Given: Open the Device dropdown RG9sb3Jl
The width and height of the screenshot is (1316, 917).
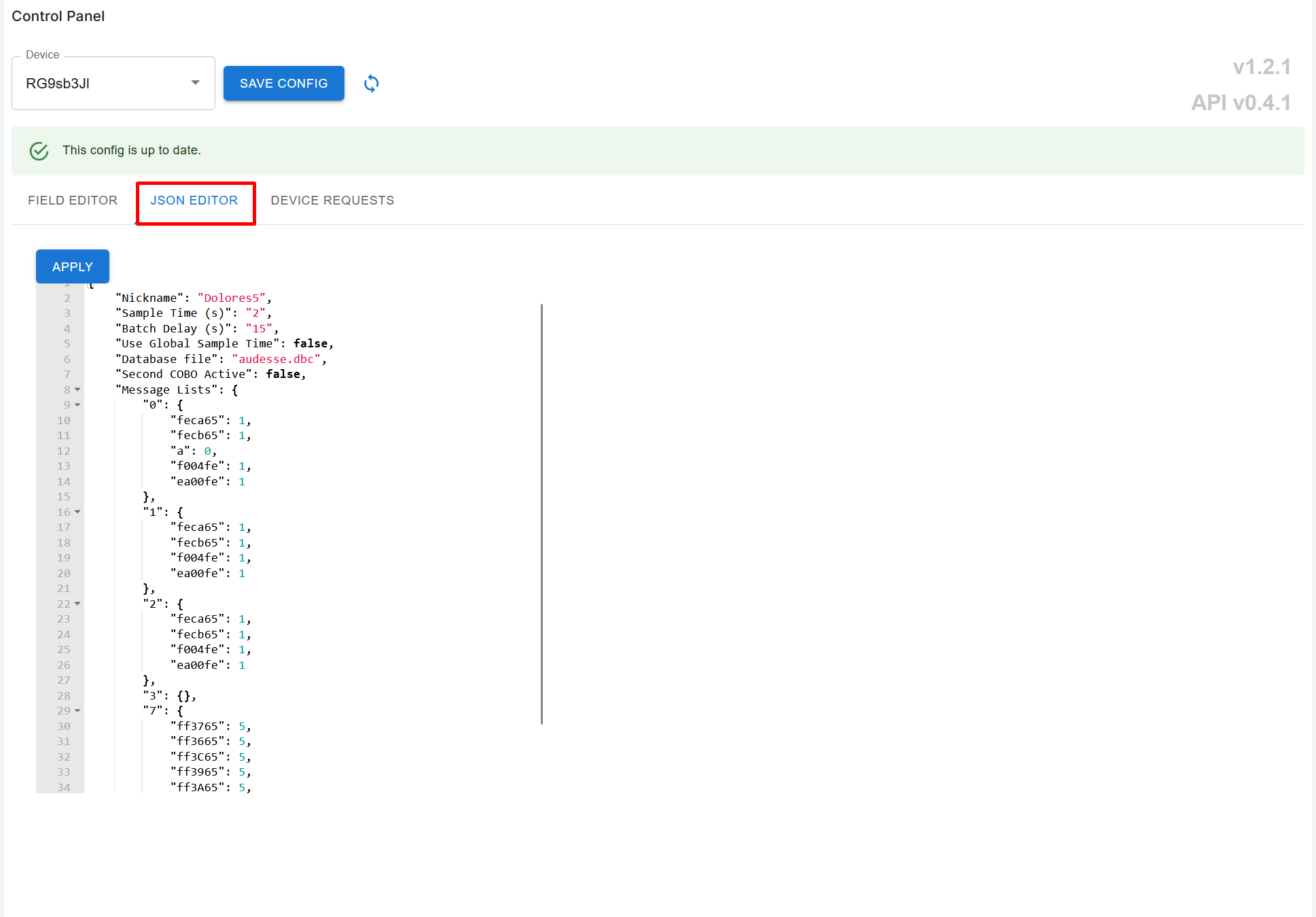Looking at the screenshot, I should click(113, 83).
